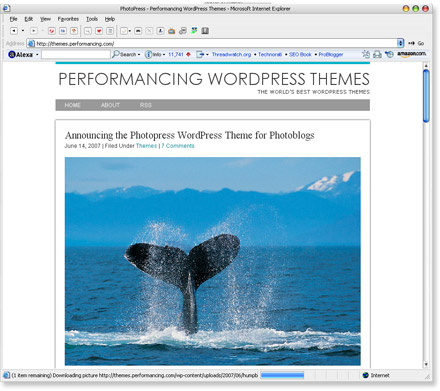Open the Photopress announcement post title
This screenshot has width=440, height=391.
(x=190, y=135)
